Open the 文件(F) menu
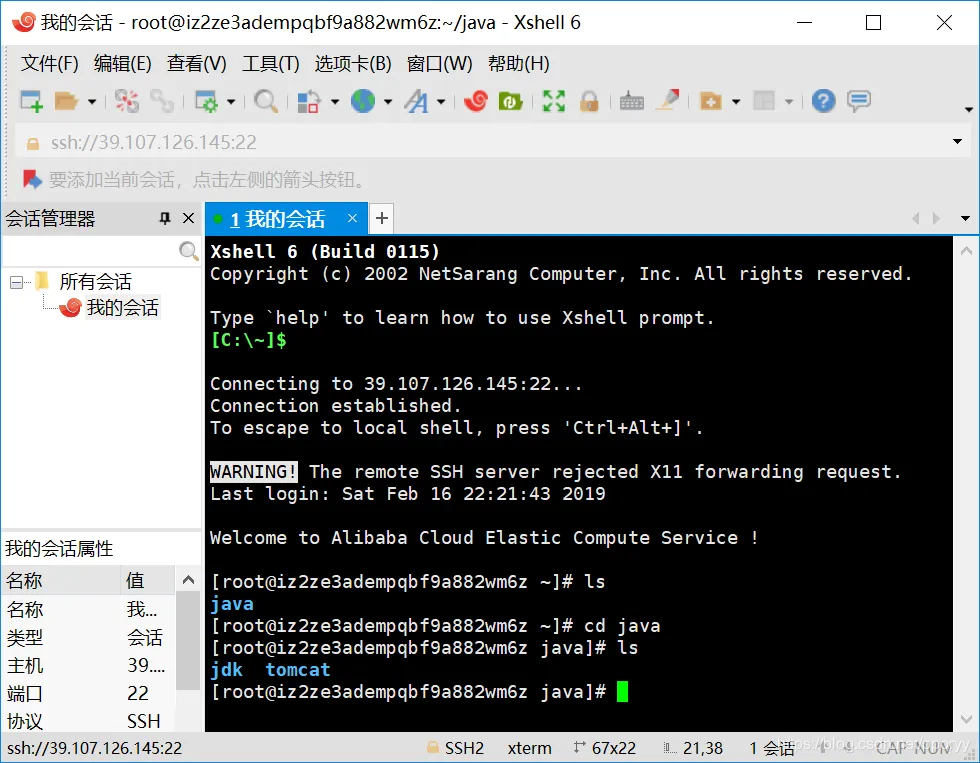Image resolution: width=980 pixels, height=763 pixels. (x=50, y=64)
